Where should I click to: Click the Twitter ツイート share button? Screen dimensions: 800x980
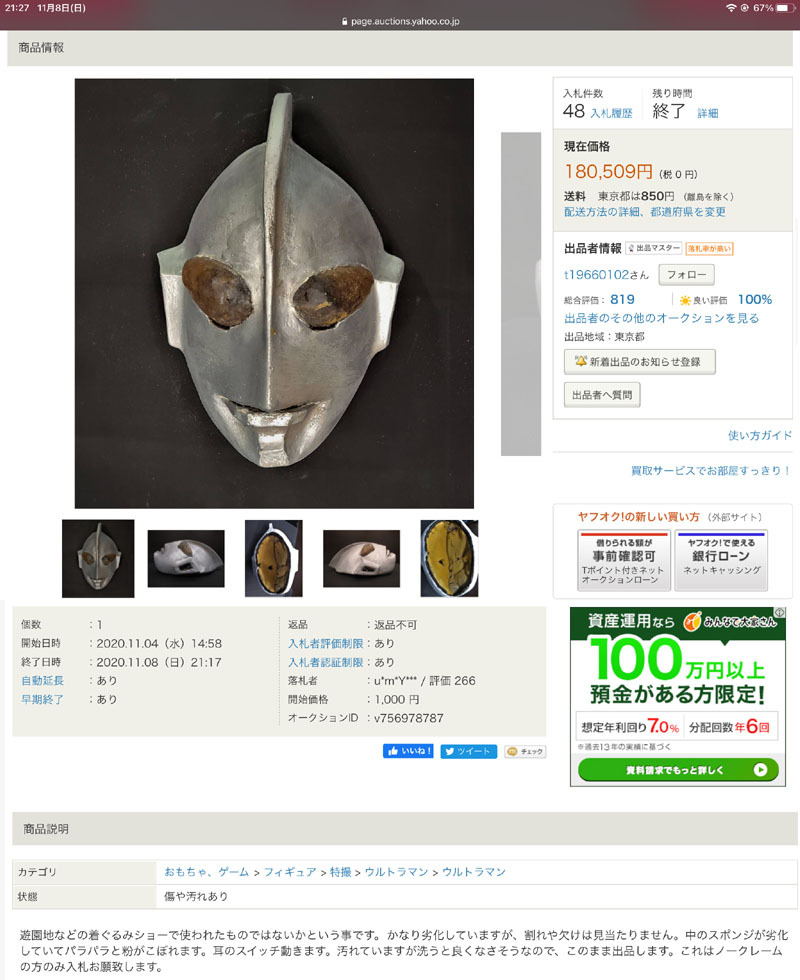tap(469, 751)
